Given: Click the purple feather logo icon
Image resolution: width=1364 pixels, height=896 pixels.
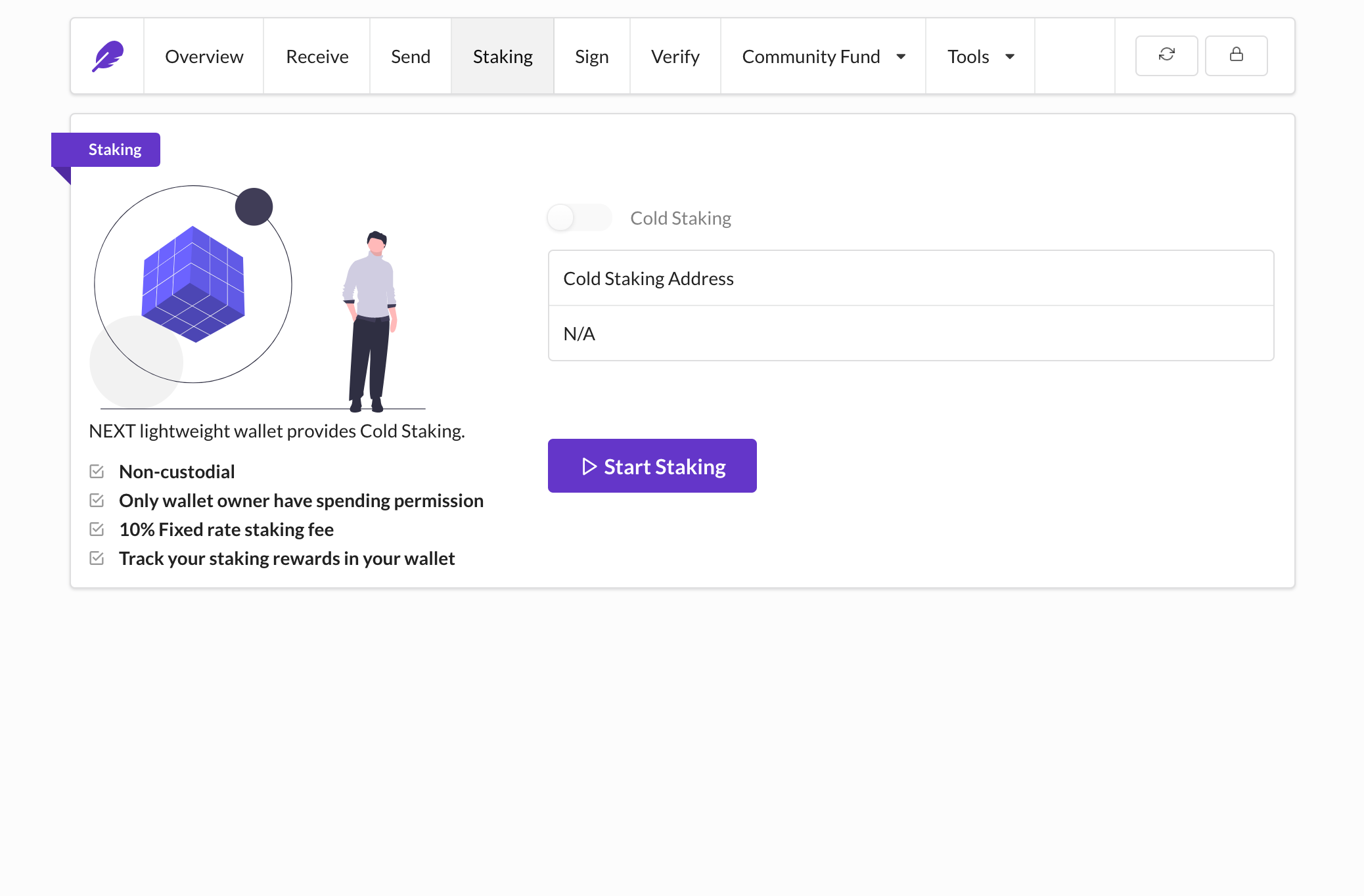Looking at the screenshot, I should click(108, 56).
